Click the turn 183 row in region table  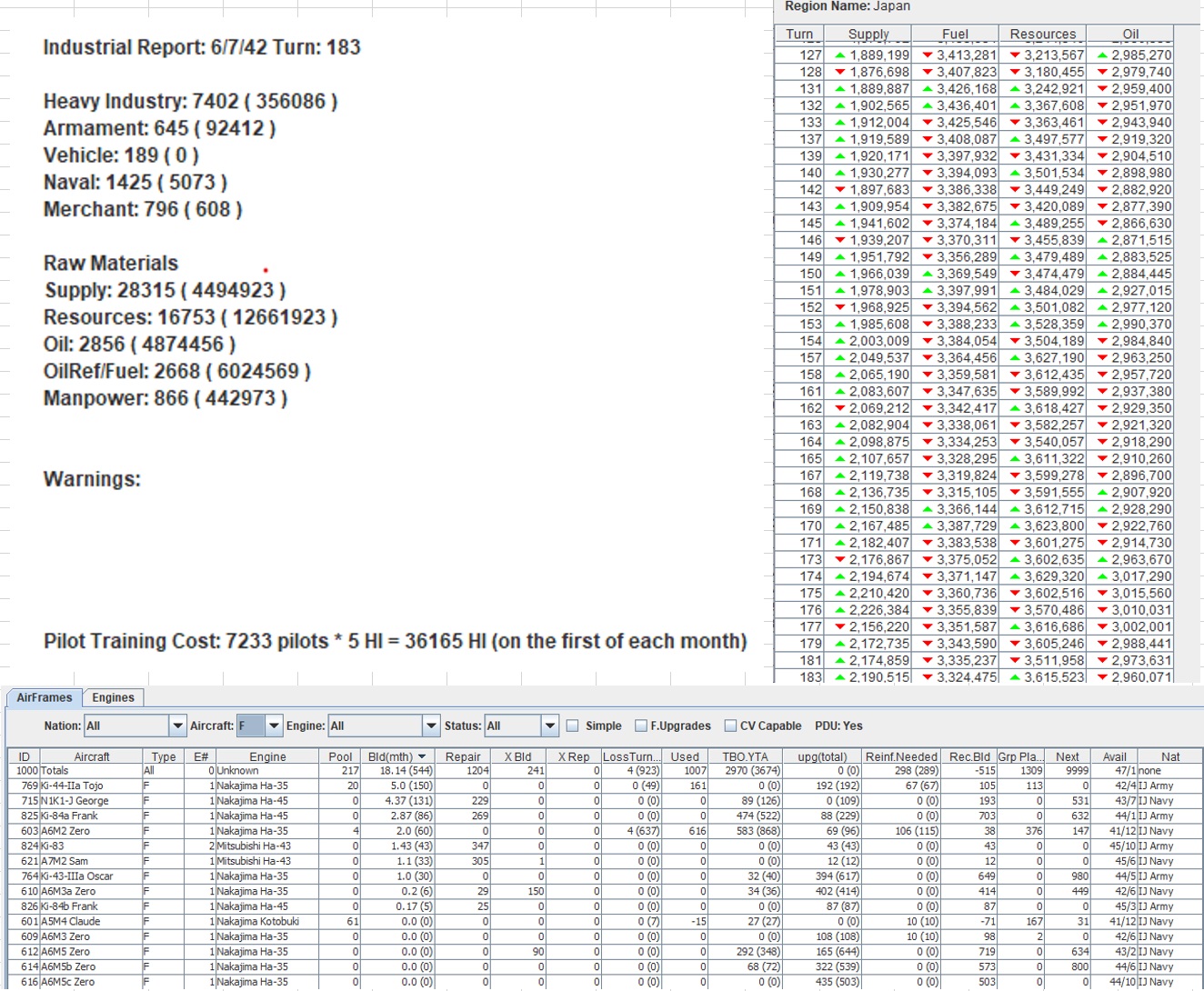pos(975,677)
